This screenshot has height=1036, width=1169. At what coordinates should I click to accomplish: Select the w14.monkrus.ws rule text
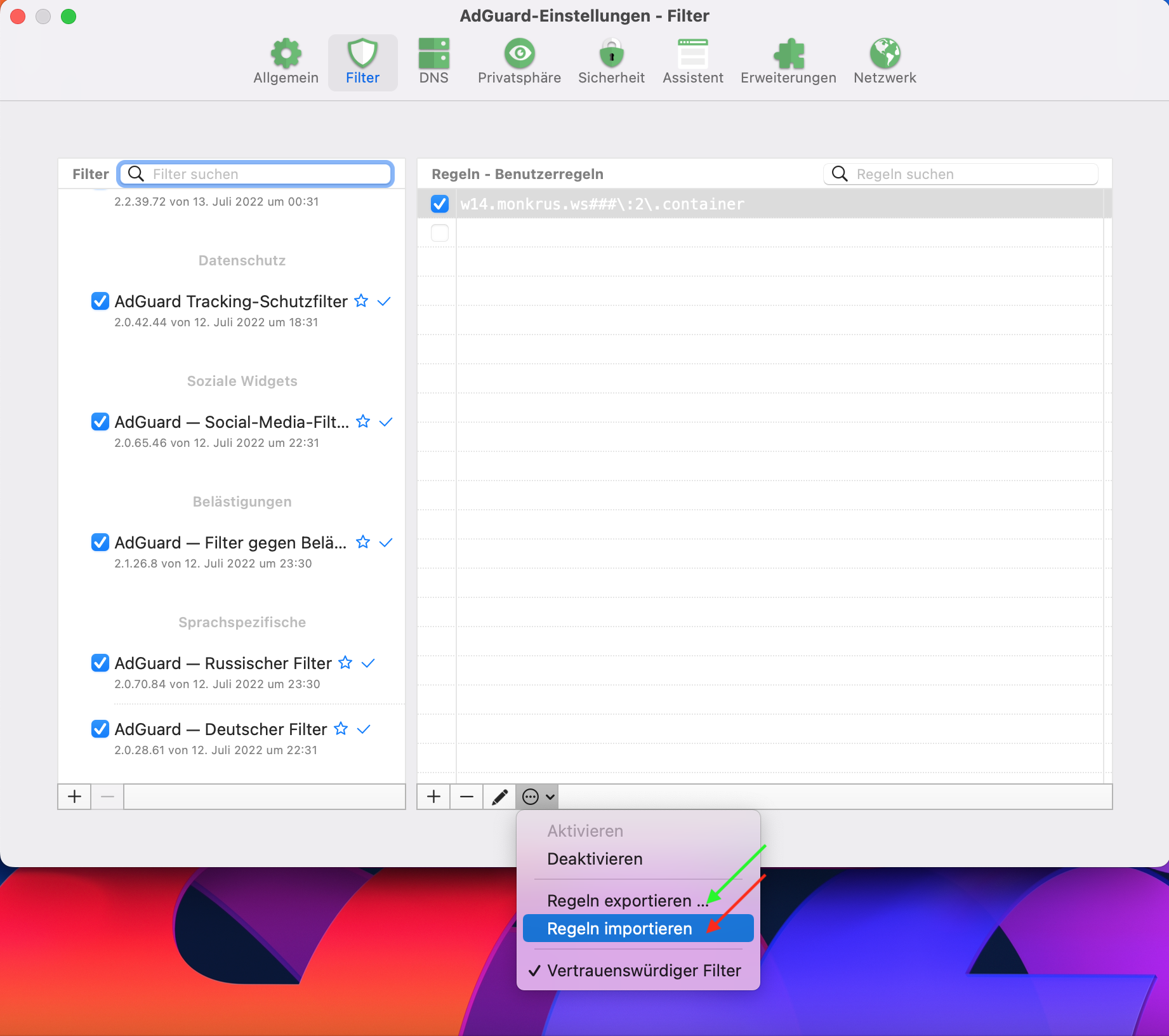point(602,204)
